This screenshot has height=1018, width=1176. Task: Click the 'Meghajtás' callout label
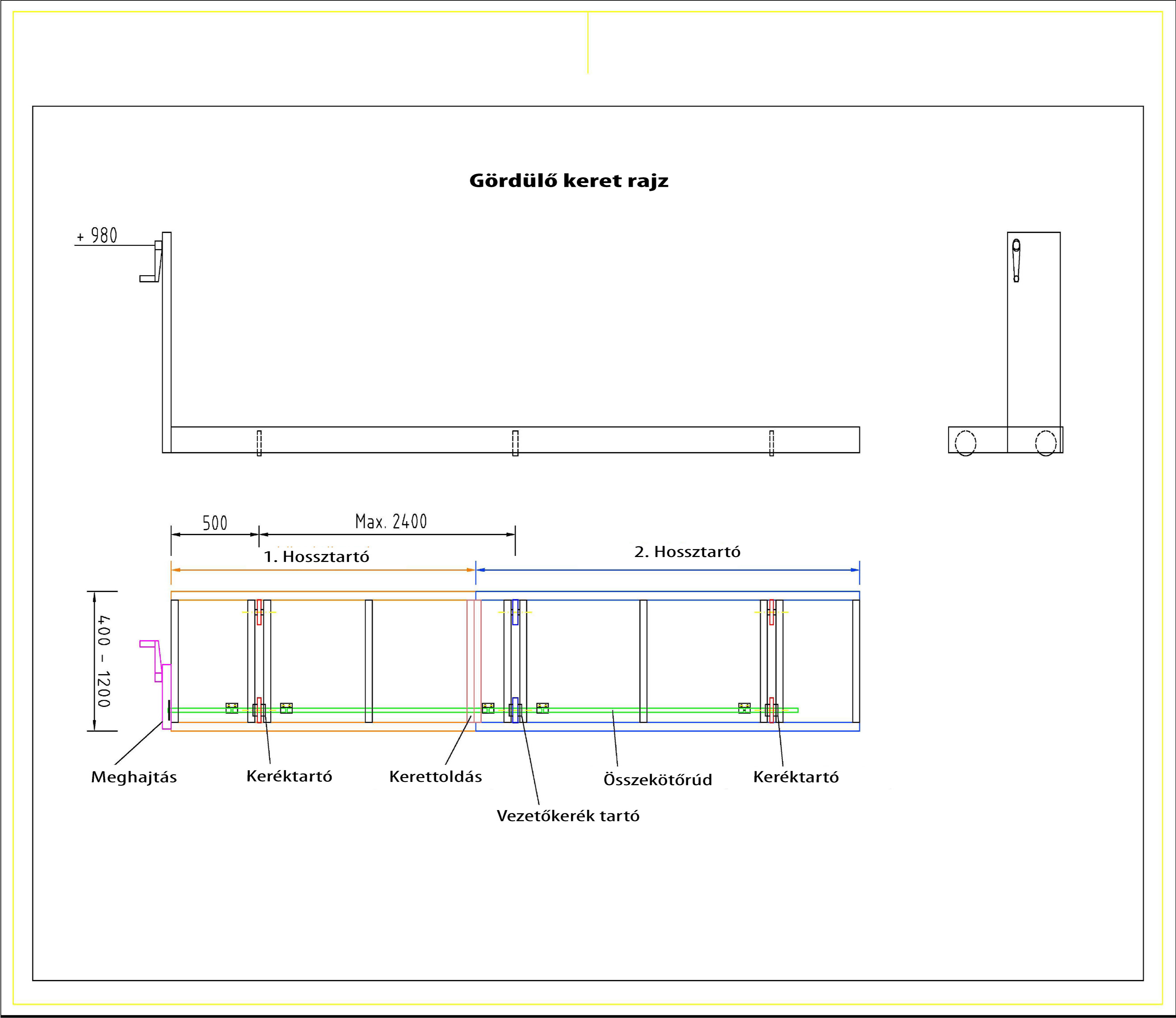(x=134, y=777)
